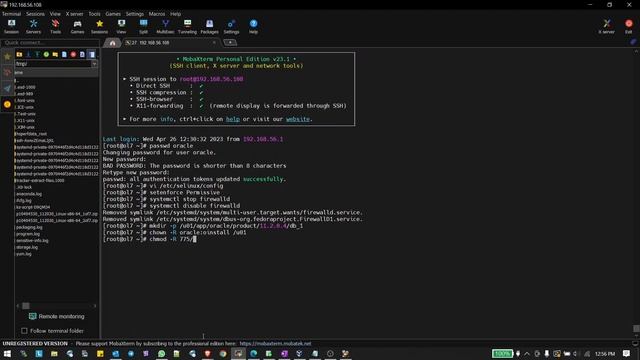Select the sensitive-info.log file
Image resolution: width=640 pixels, height=360 pixels.
[x=32, y=240]
